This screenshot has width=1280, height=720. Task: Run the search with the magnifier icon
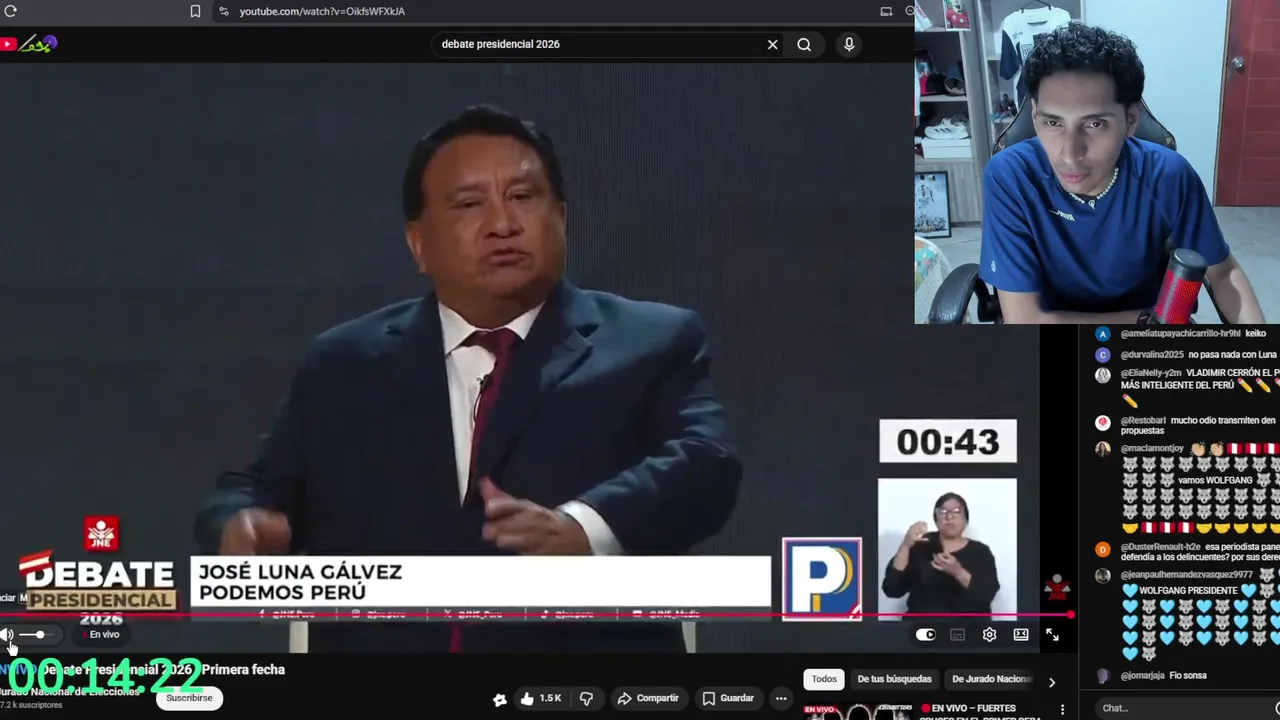804,44
